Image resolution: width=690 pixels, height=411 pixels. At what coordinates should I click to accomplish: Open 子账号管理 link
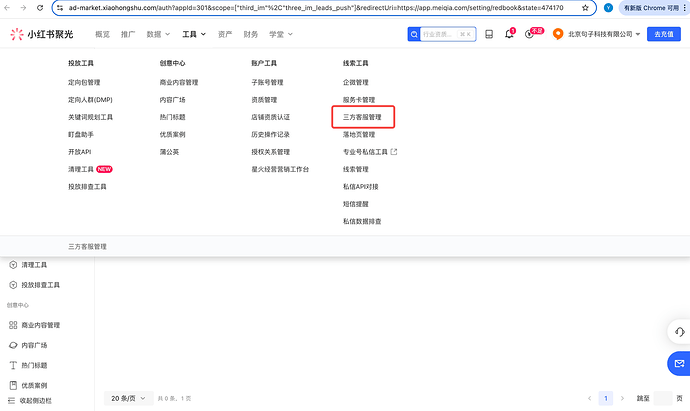267,82
